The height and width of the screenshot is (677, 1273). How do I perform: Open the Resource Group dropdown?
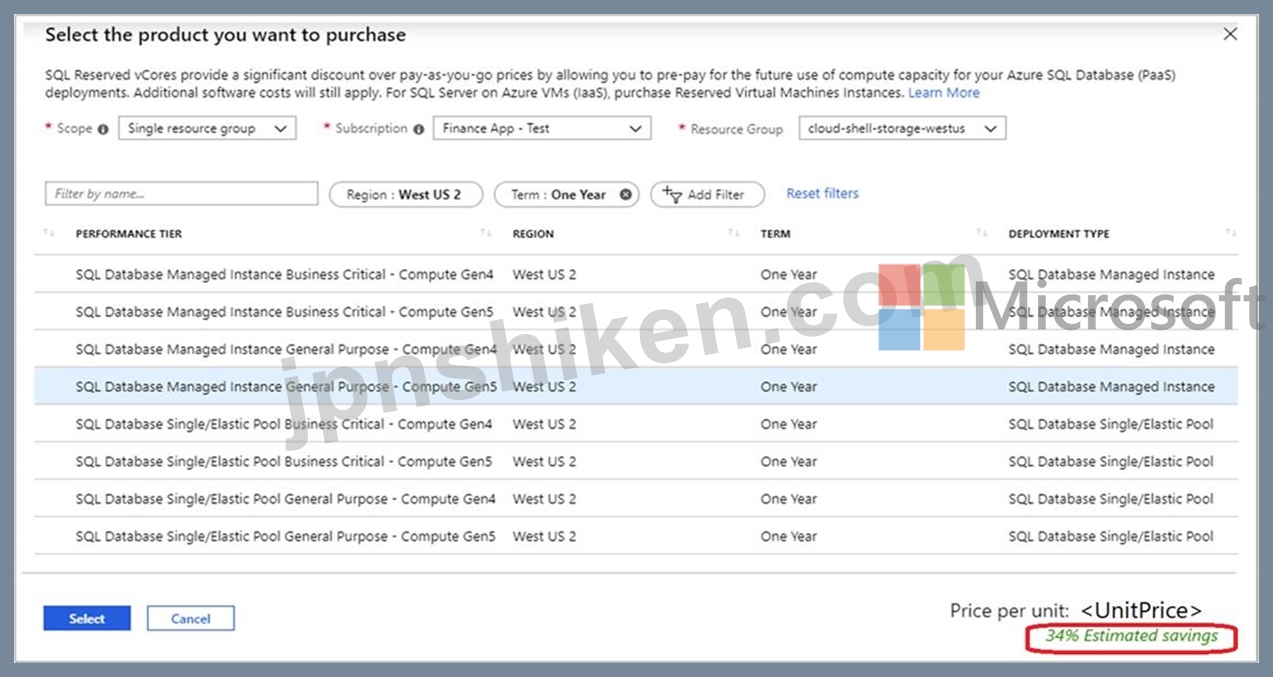tap(902, 128)
